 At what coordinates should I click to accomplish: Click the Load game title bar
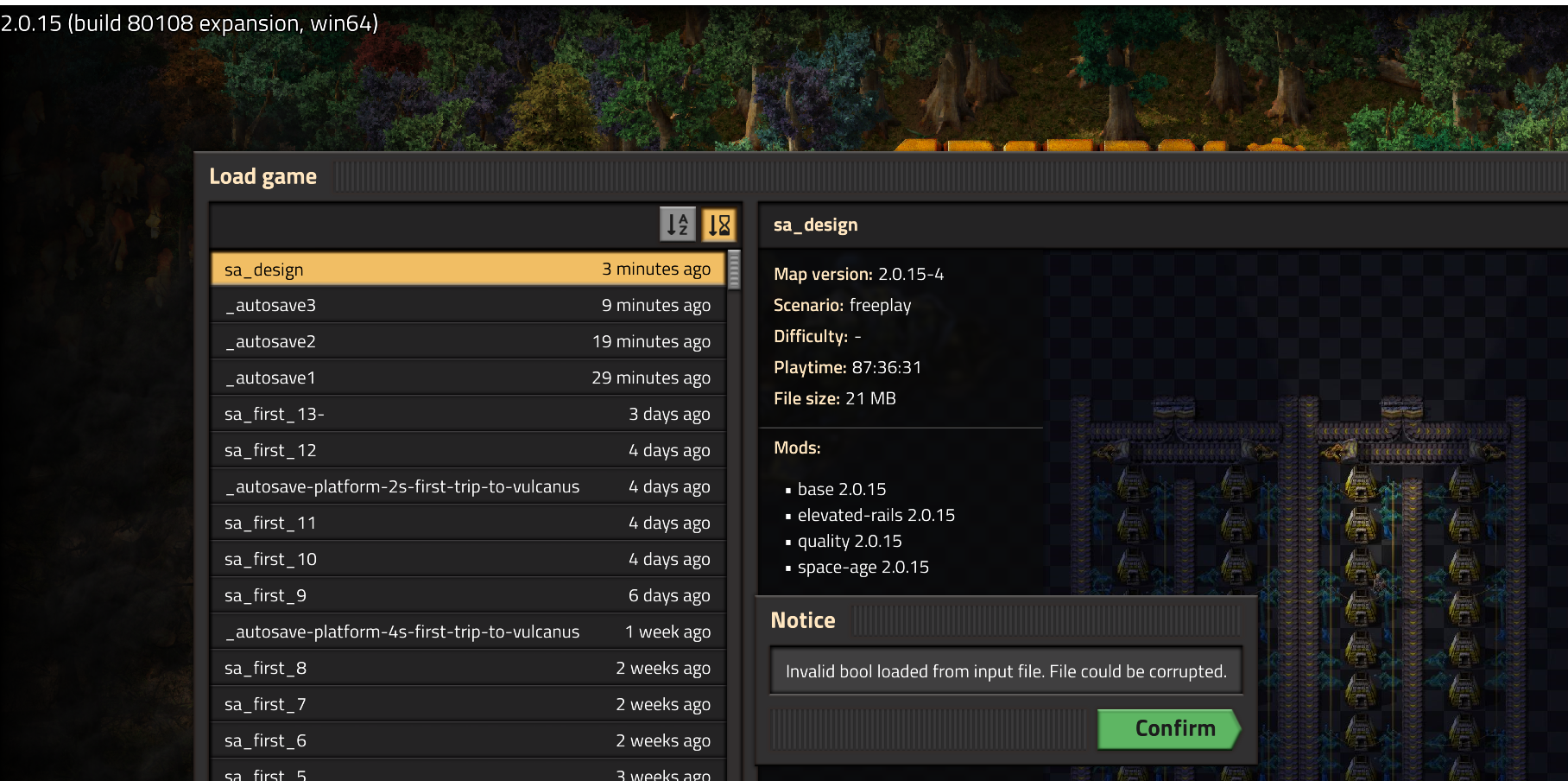point(881,176)
